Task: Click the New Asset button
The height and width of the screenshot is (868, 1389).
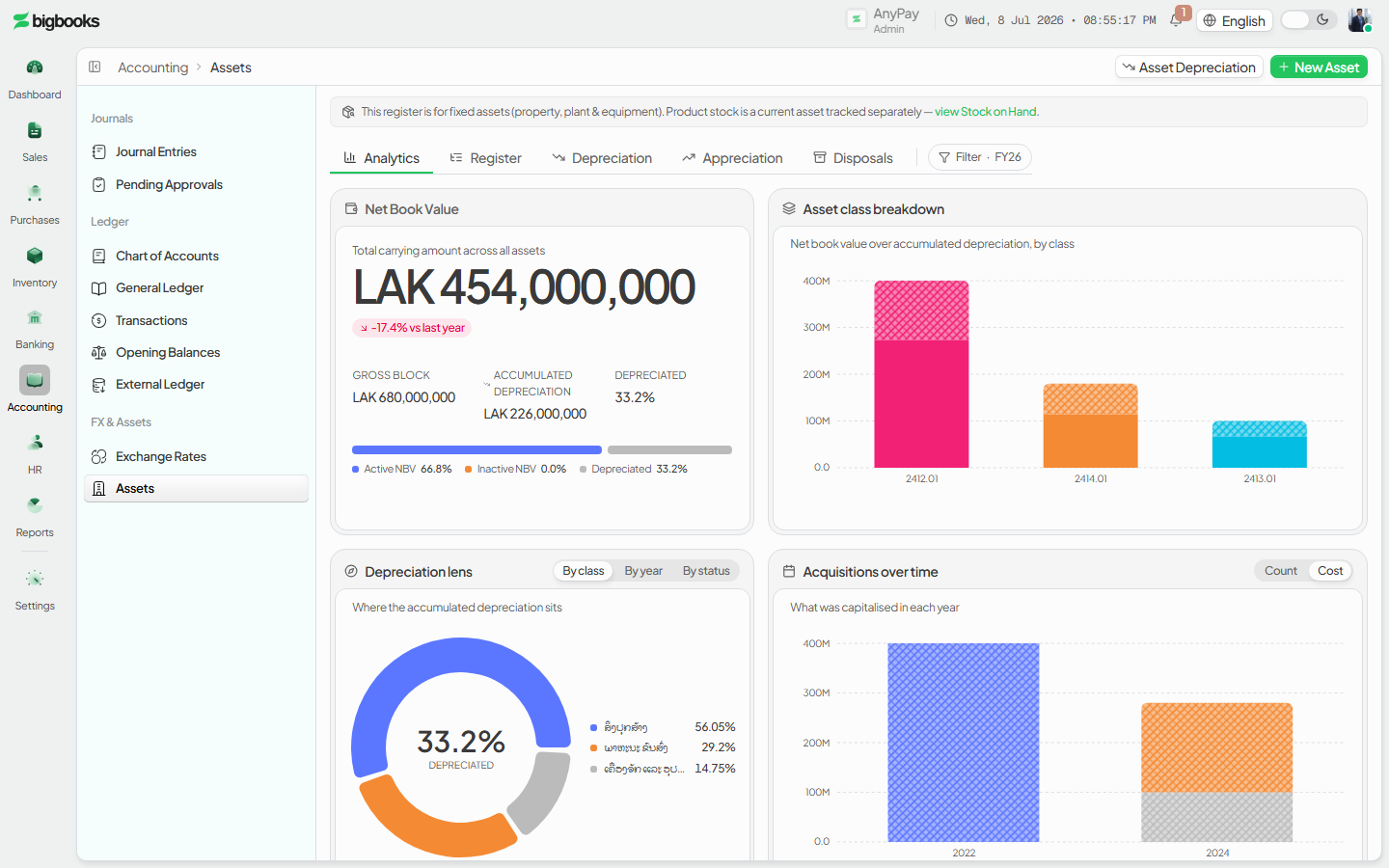Action: pos(1319,67)
